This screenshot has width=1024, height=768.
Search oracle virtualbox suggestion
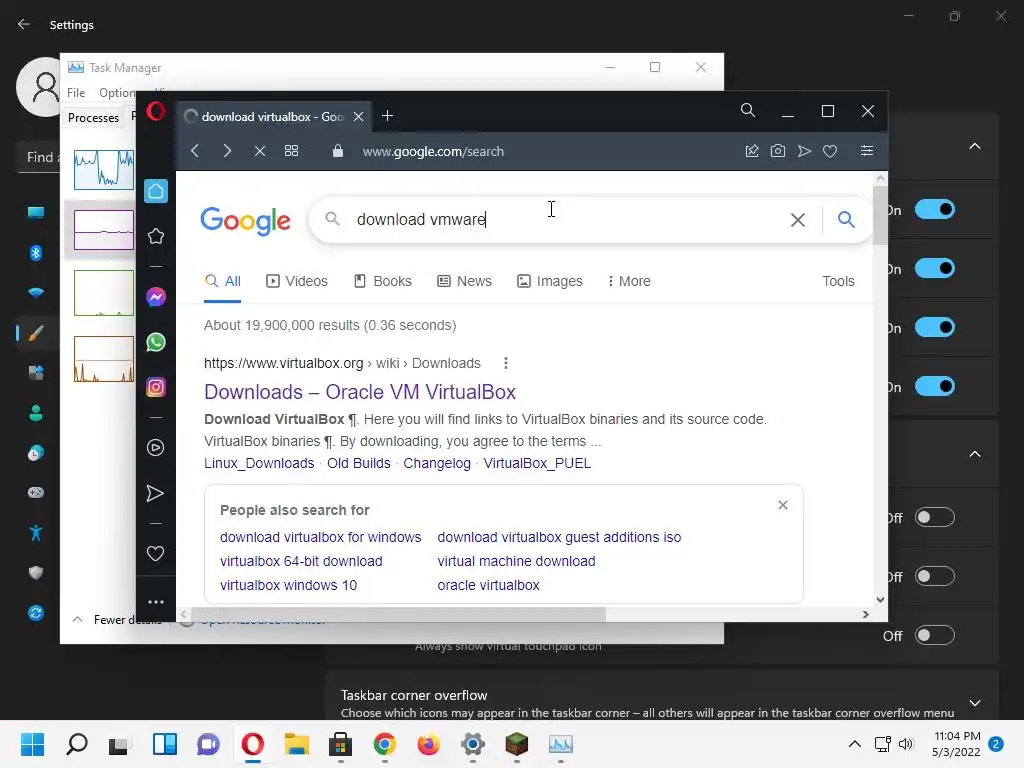tap(488, 585)
